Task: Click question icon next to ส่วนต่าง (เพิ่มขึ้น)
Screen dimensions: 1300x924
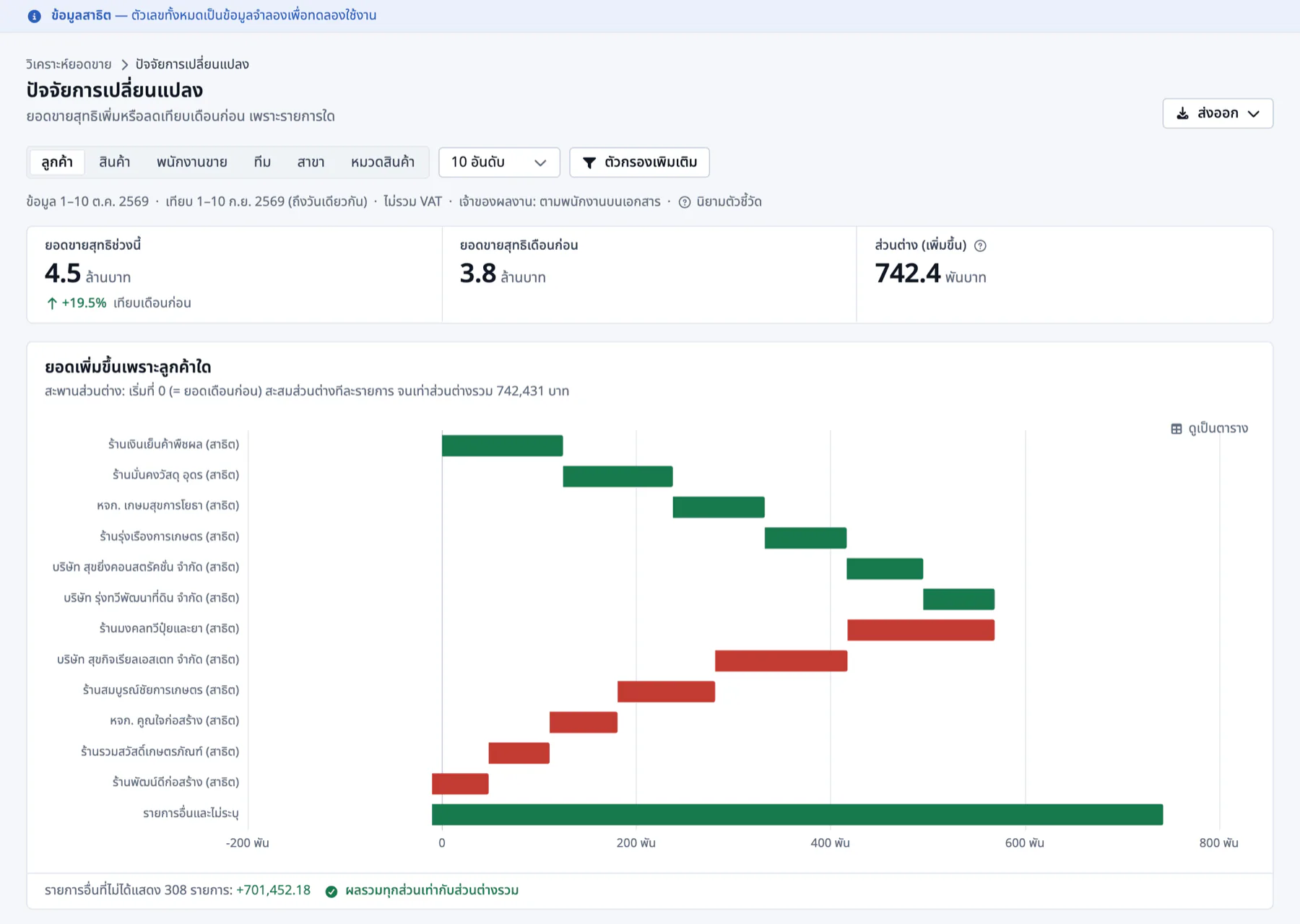Action: [980, 245]
